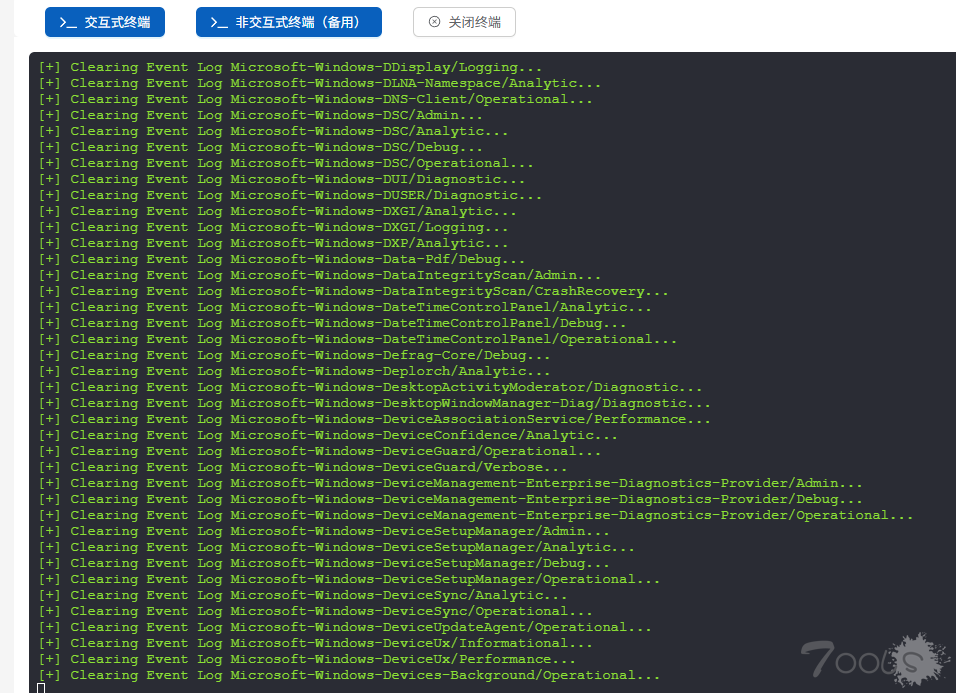Select line Microsoft-Windows-Deplorch/Analytic
956x693 pixels.
[294, 371]
